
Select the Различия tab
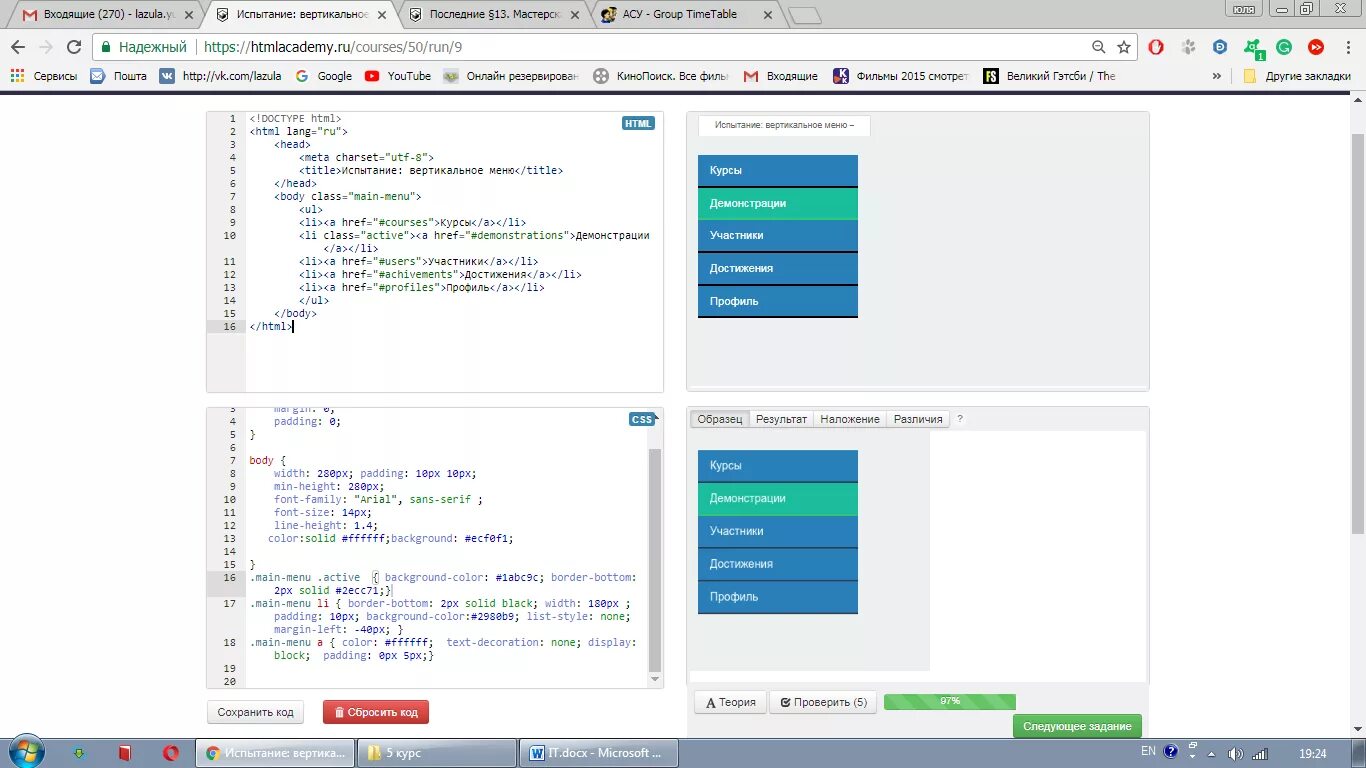pos(918,419)
